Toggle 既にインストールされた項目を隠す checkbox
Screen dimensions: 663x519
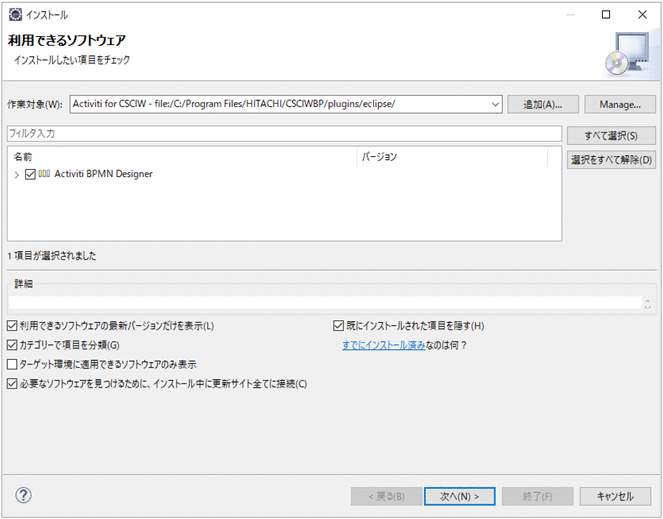coord(339,326)
